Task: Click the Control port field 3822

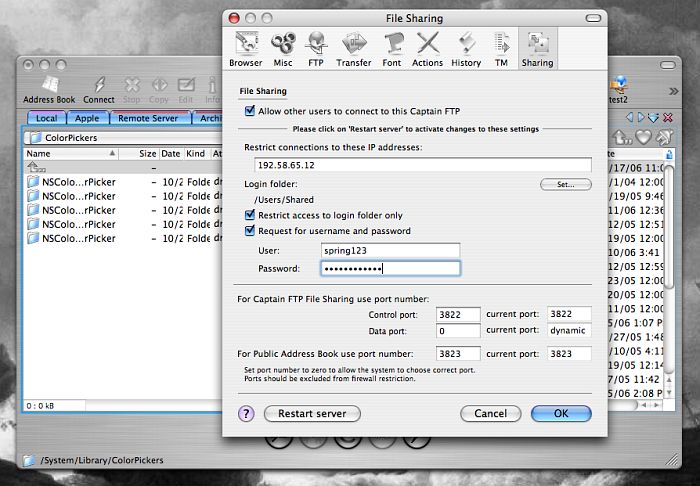Action: pos(458,314)
